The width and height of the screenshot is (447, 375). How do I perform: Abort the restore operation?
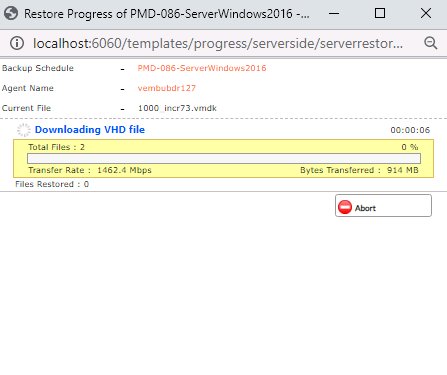[383, 206]
